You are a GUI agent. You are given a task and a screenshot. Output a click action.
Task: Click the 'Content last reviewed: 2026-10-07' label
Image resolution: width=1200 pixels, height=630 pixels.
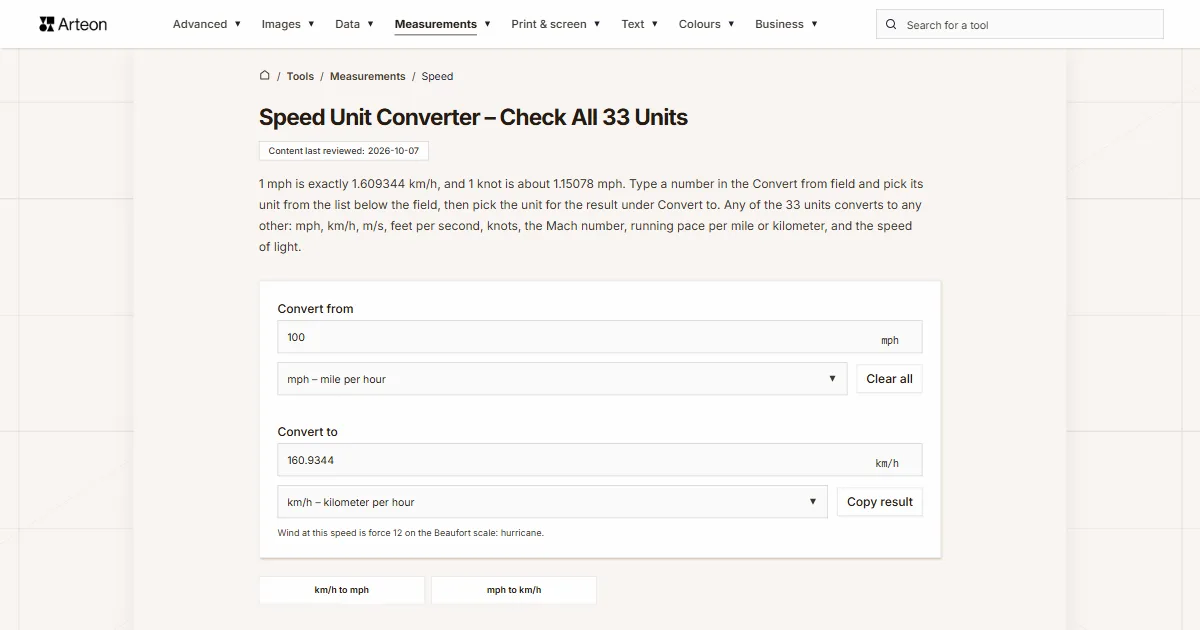344,151
